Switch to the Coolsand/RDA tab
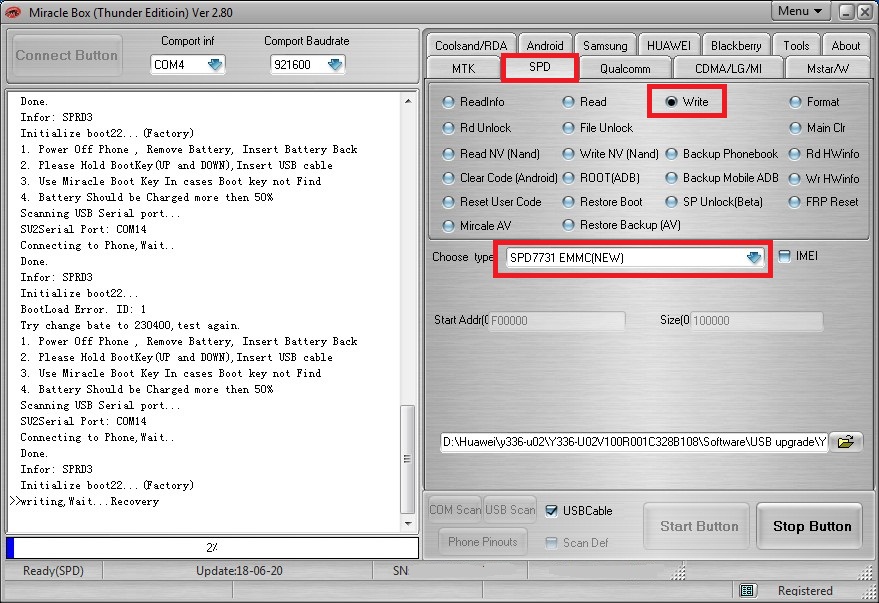Viewport: 879px width, 603px height. (x=471, y=45)
